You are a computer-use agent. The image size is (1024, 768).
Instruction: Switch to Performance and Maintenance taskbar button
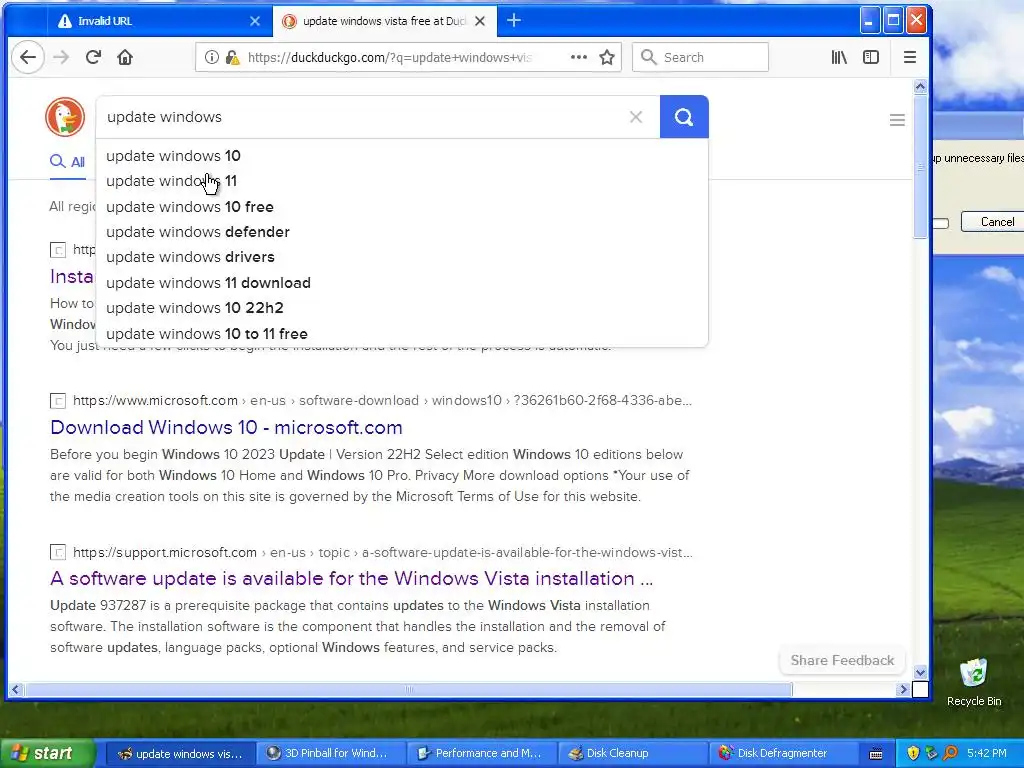pos(482,754)
